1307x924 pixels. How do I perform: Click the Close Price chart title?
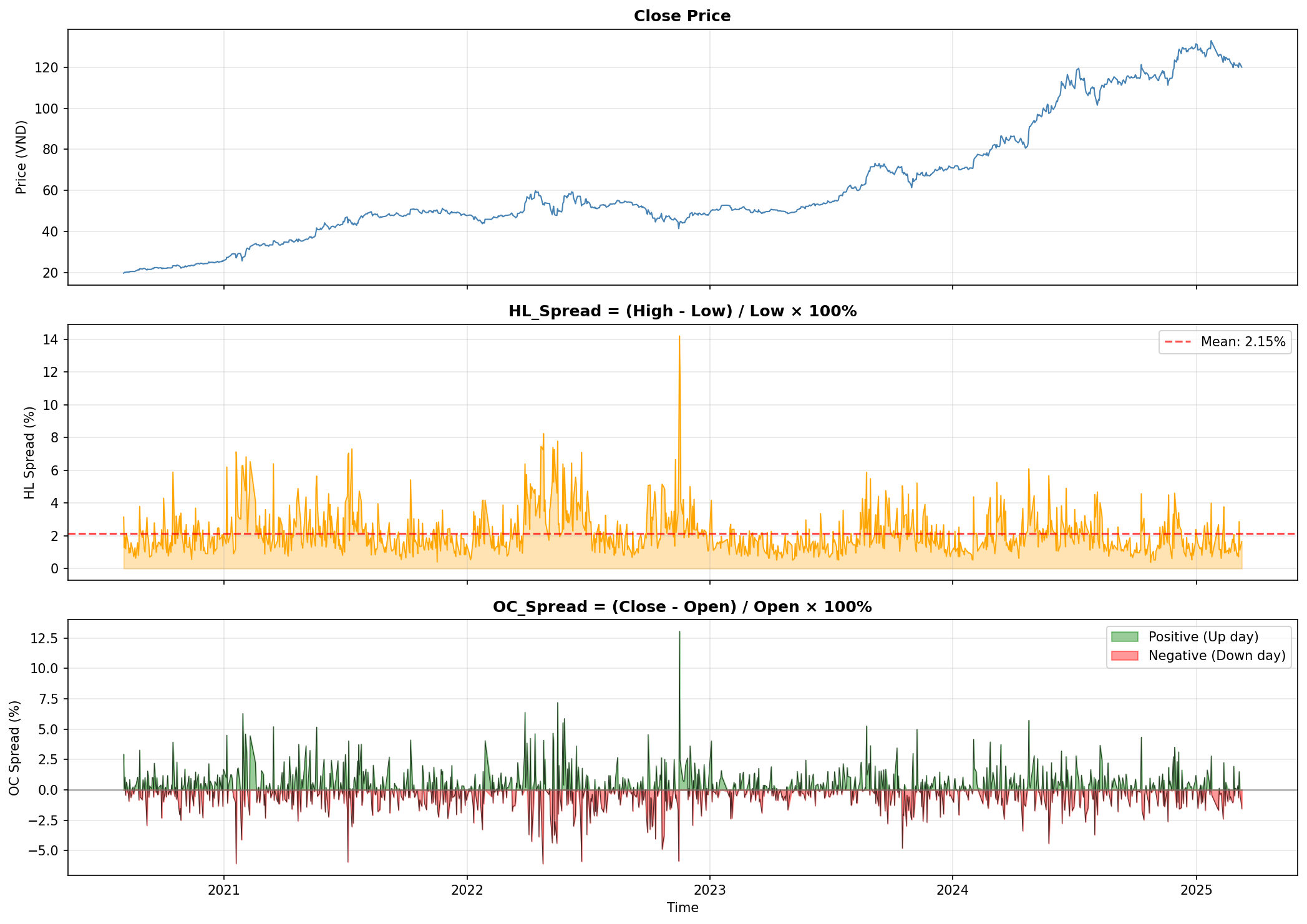click(682, 16)
